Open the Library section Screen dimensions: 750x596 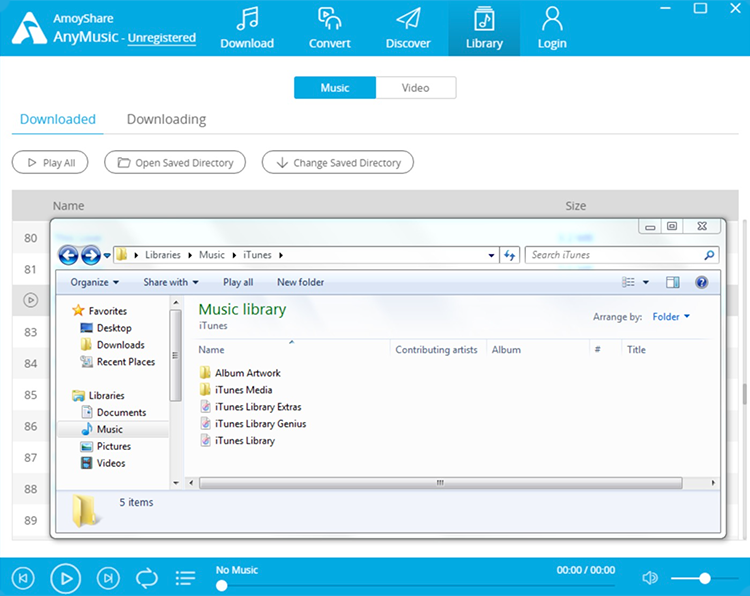(484, 29)
